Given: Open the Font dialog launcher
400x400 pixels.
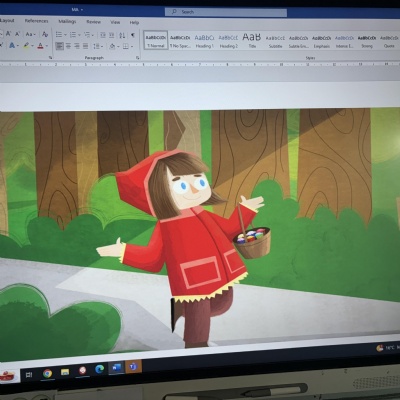Looking at the screenshot, I should point(50,58).
